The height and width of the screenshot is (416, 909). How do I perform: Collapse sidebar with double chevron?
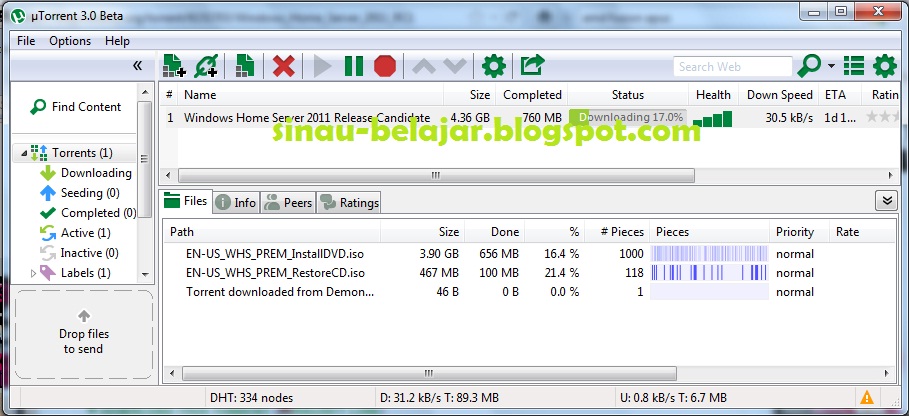[137, 65]
